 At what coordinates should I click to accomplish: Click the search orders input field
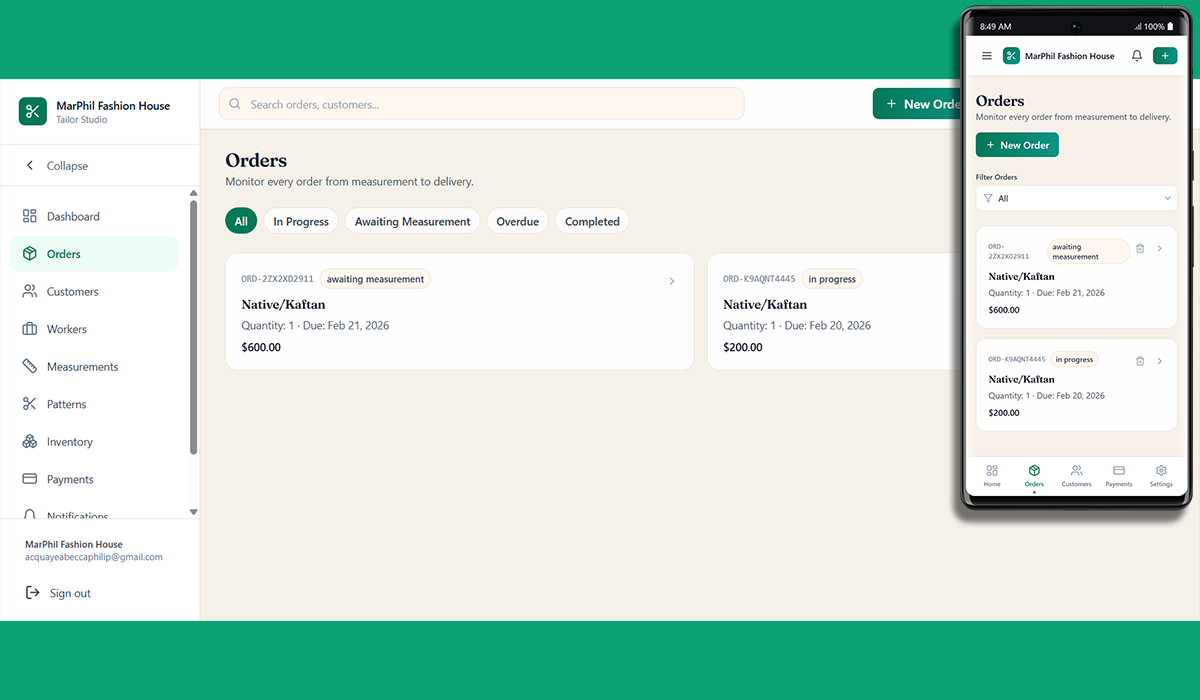tap(480, 103)
